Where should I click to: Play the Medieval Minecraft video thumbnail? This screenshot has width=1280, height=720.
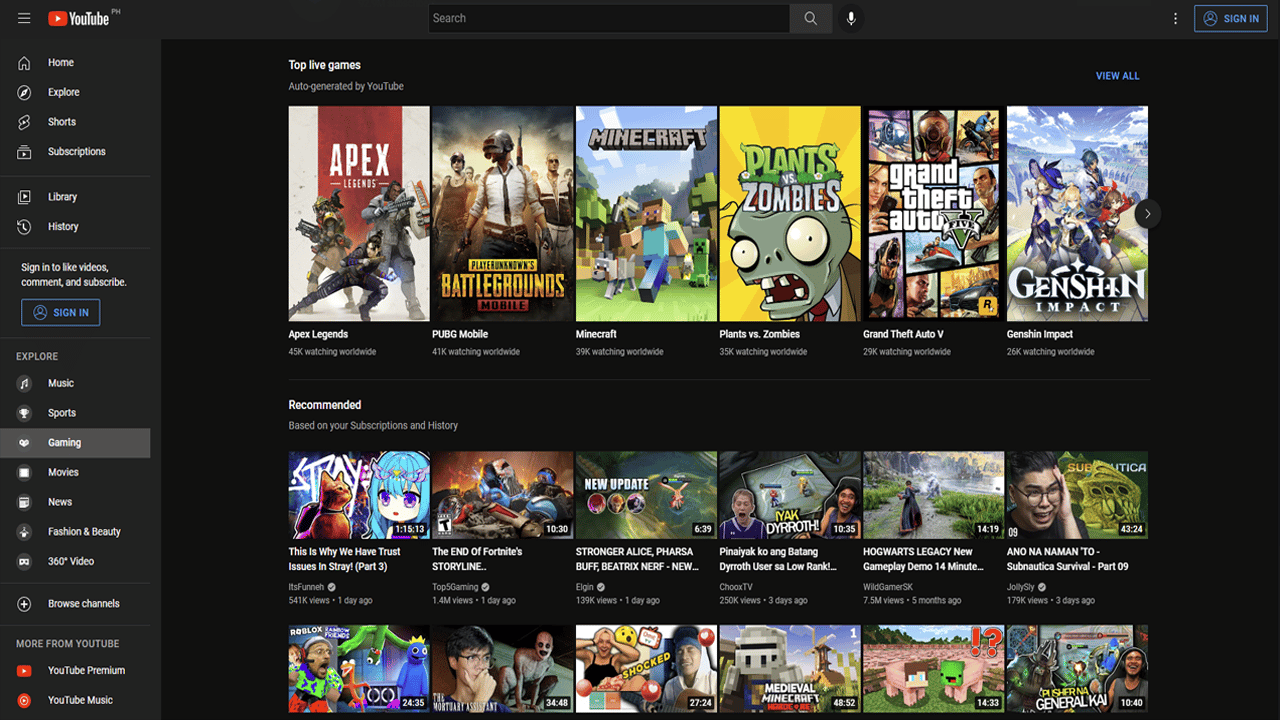pyautogui.click(x=790, y=669)
